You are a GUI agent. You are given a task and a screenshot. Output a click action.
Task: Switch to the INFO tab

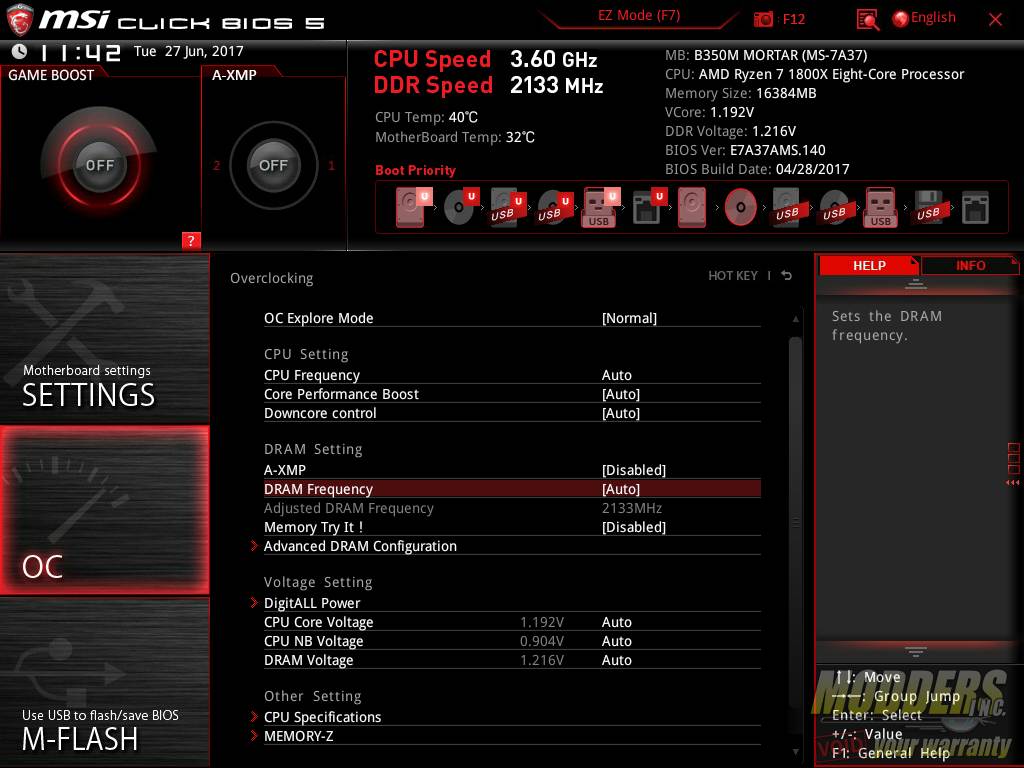tap(970, 265)
